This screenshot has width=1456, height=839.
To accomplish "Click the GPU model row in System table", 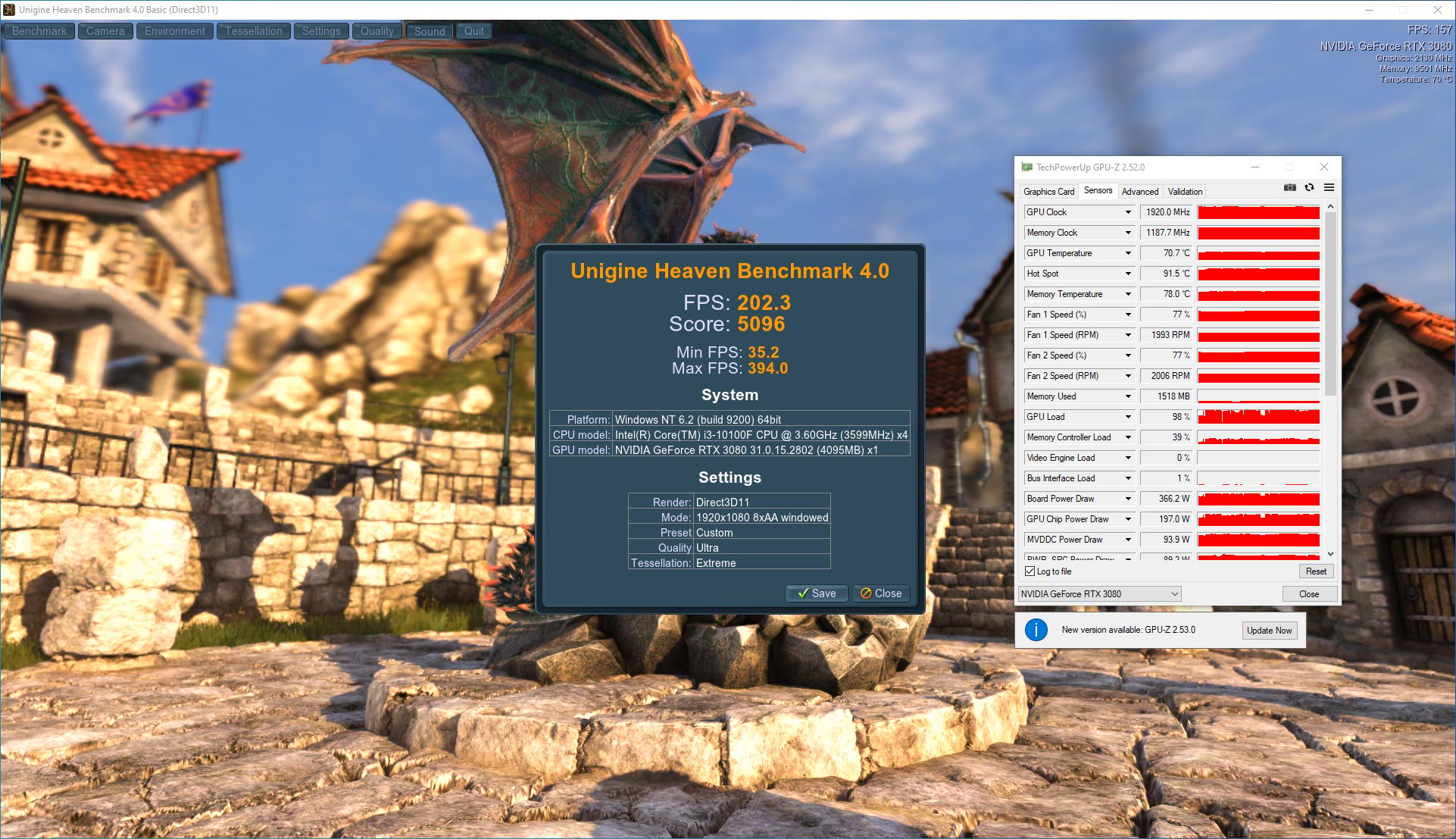I will pyautogui.click(x=730, y=450).
